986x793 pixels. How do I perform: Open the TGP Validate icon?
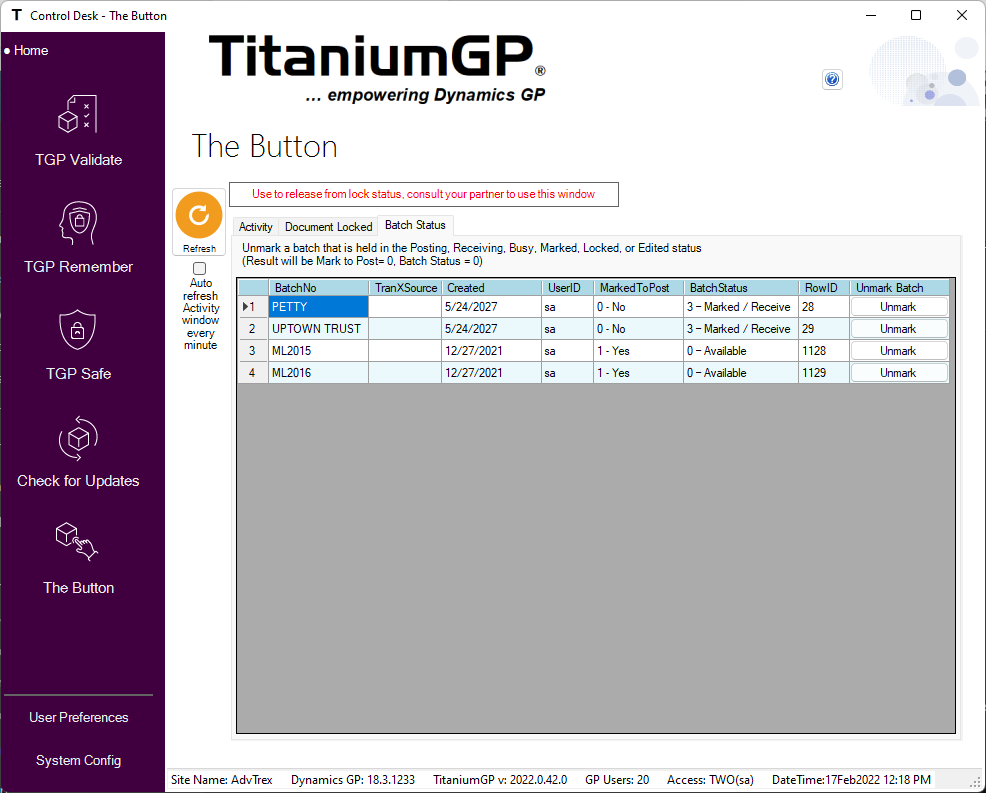coord(78,114)
